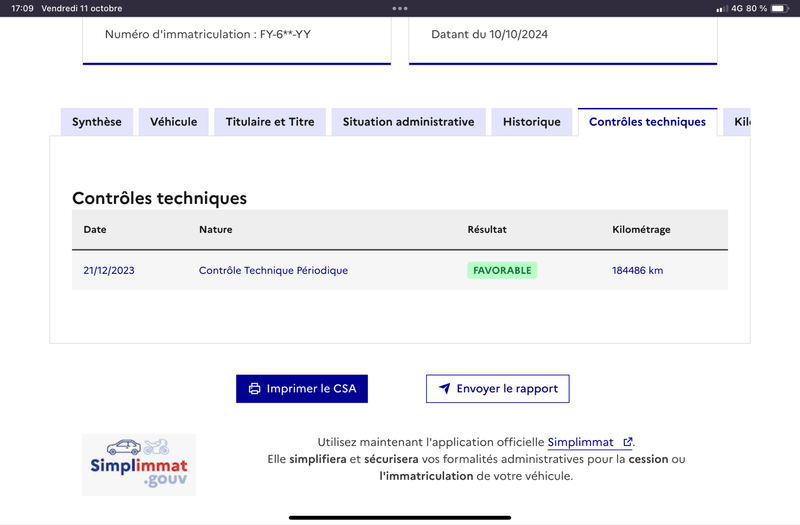Select the Situation administrative tab
This screenshot has width=800, height=525.
[408, 122]
